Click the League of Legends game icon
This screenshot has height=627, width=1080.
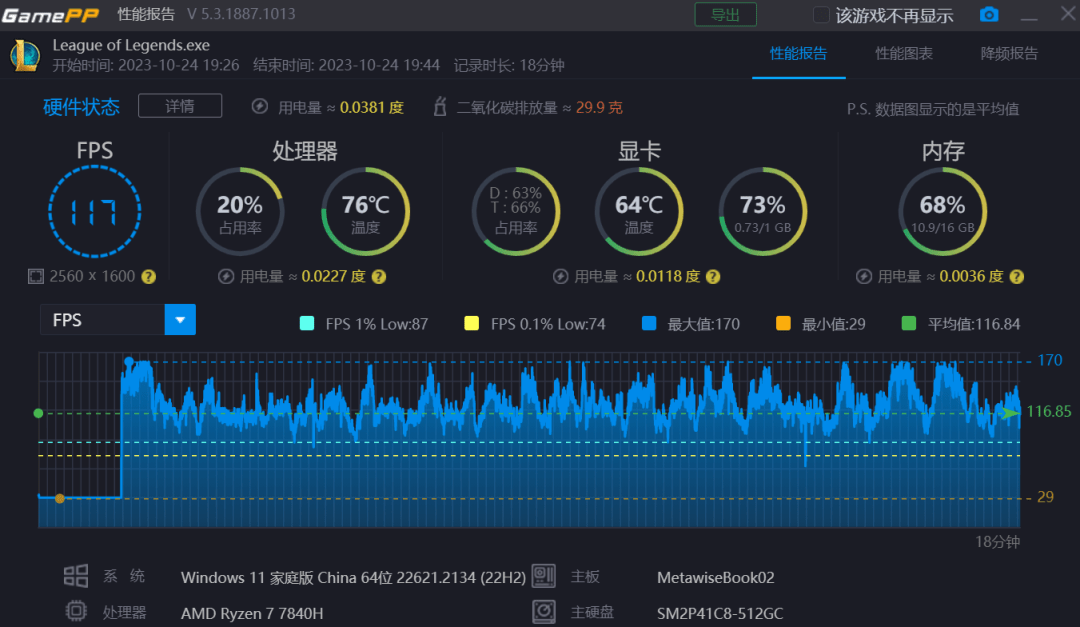[25, 55]
